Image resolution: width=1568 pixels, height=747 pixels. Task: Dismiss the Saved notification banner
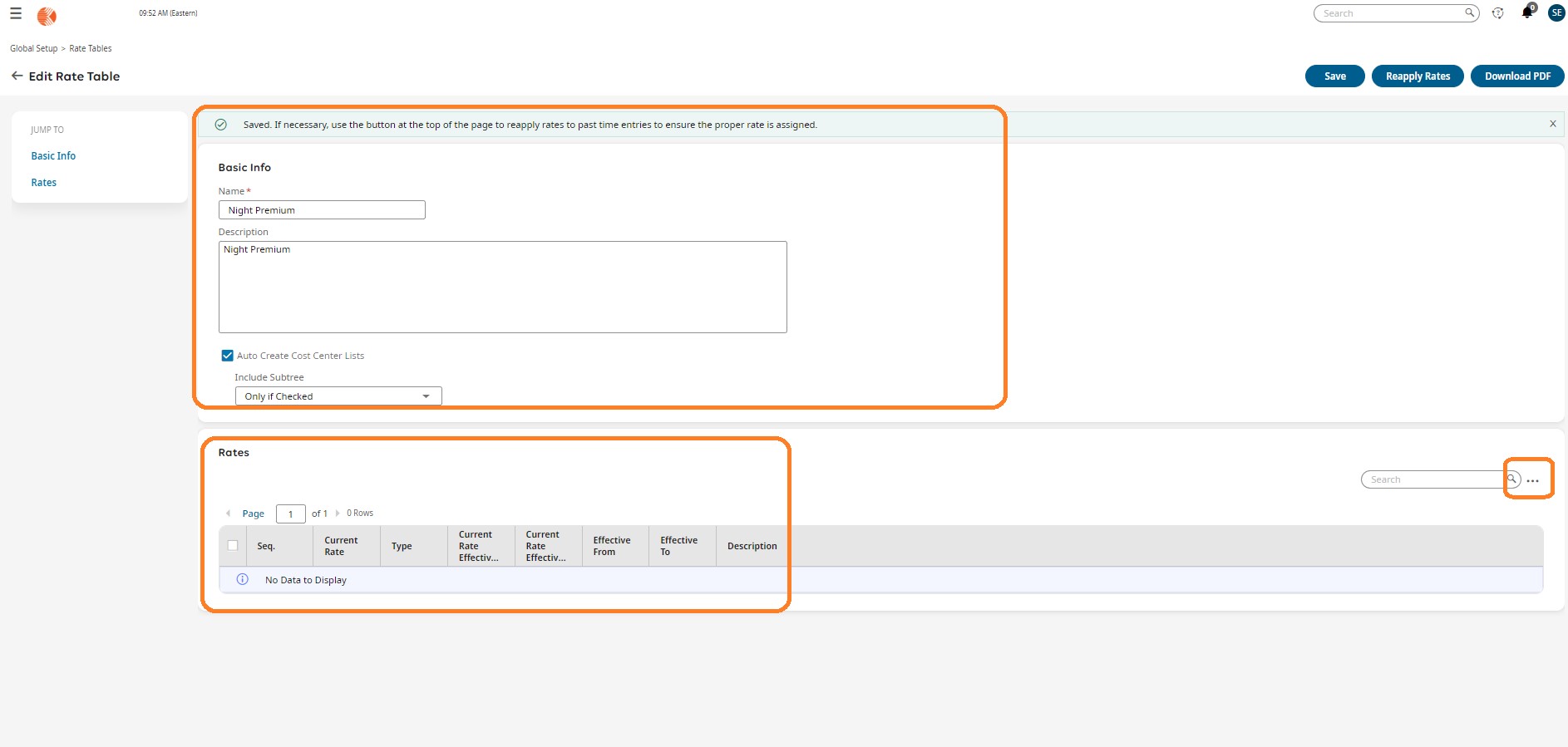1552,124
